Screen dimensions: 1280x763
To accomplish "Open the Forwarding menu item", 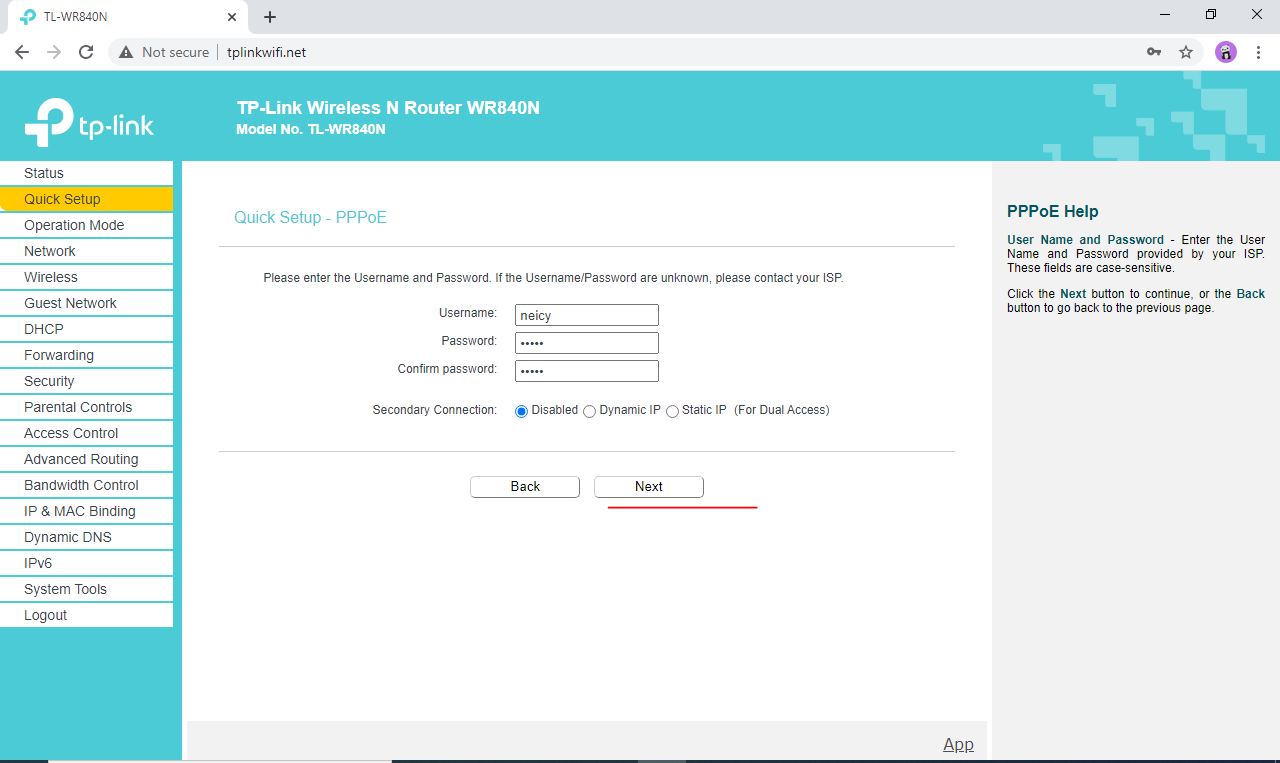I will (87, 355).
